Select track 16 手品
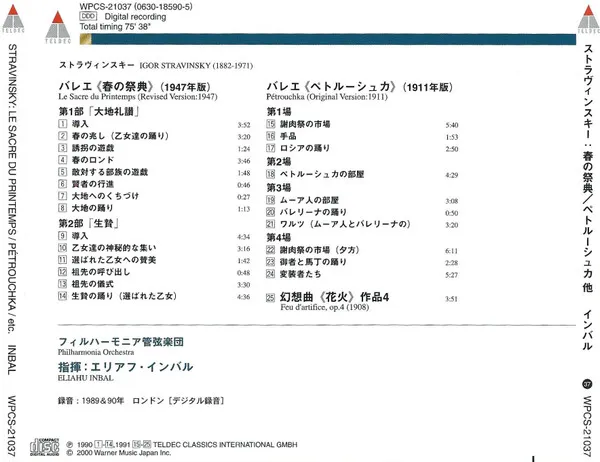 (x=288, y=136)
